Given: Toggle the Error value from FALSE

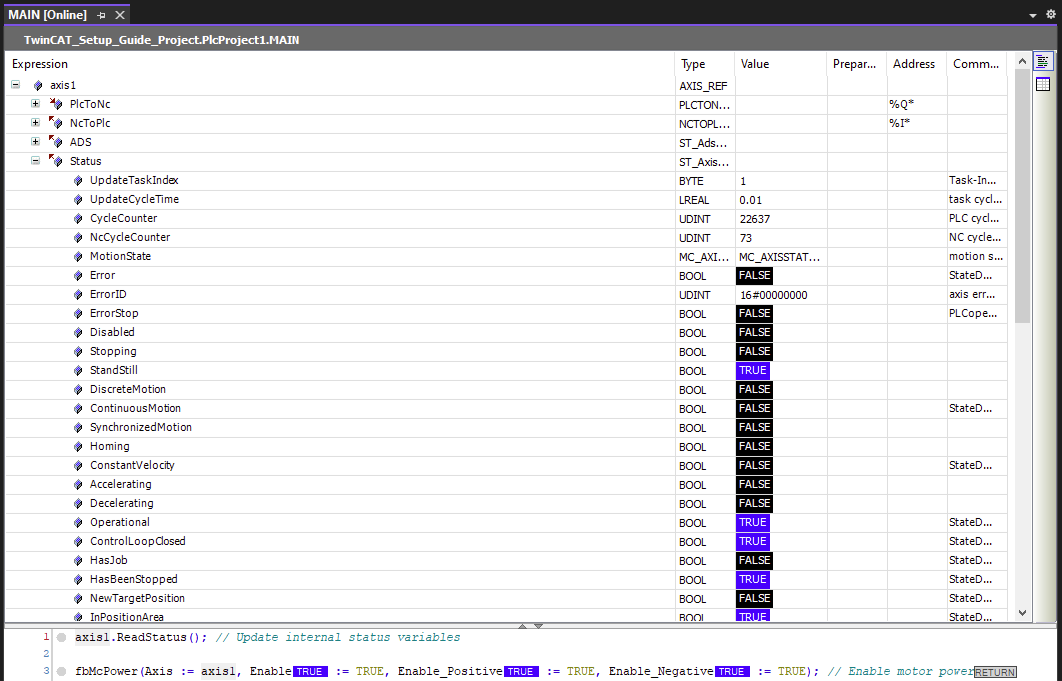Looking at the screenshot, I should (754, 275).
